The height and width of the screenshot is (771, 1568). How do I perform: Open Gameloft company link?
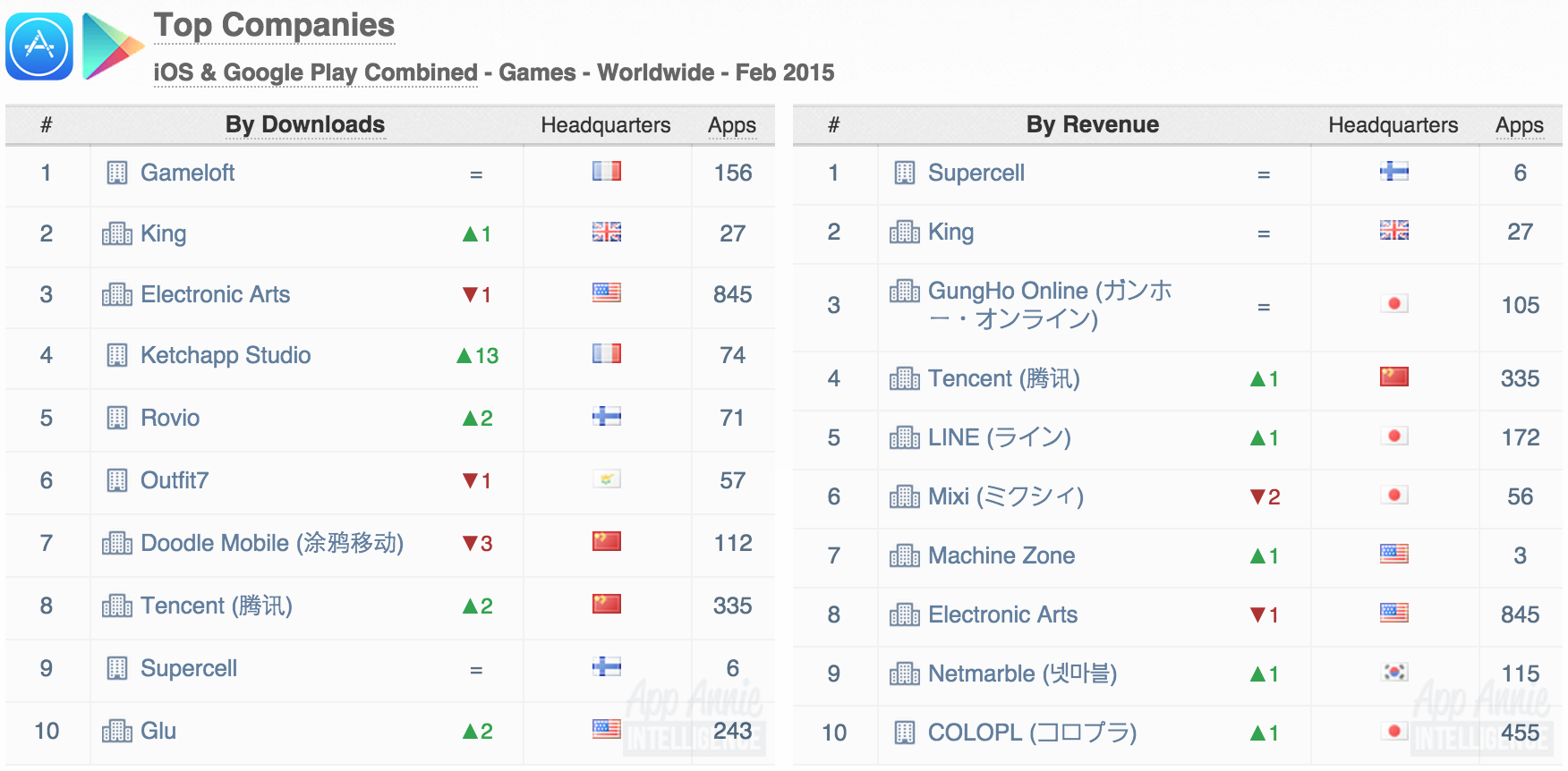188,173
